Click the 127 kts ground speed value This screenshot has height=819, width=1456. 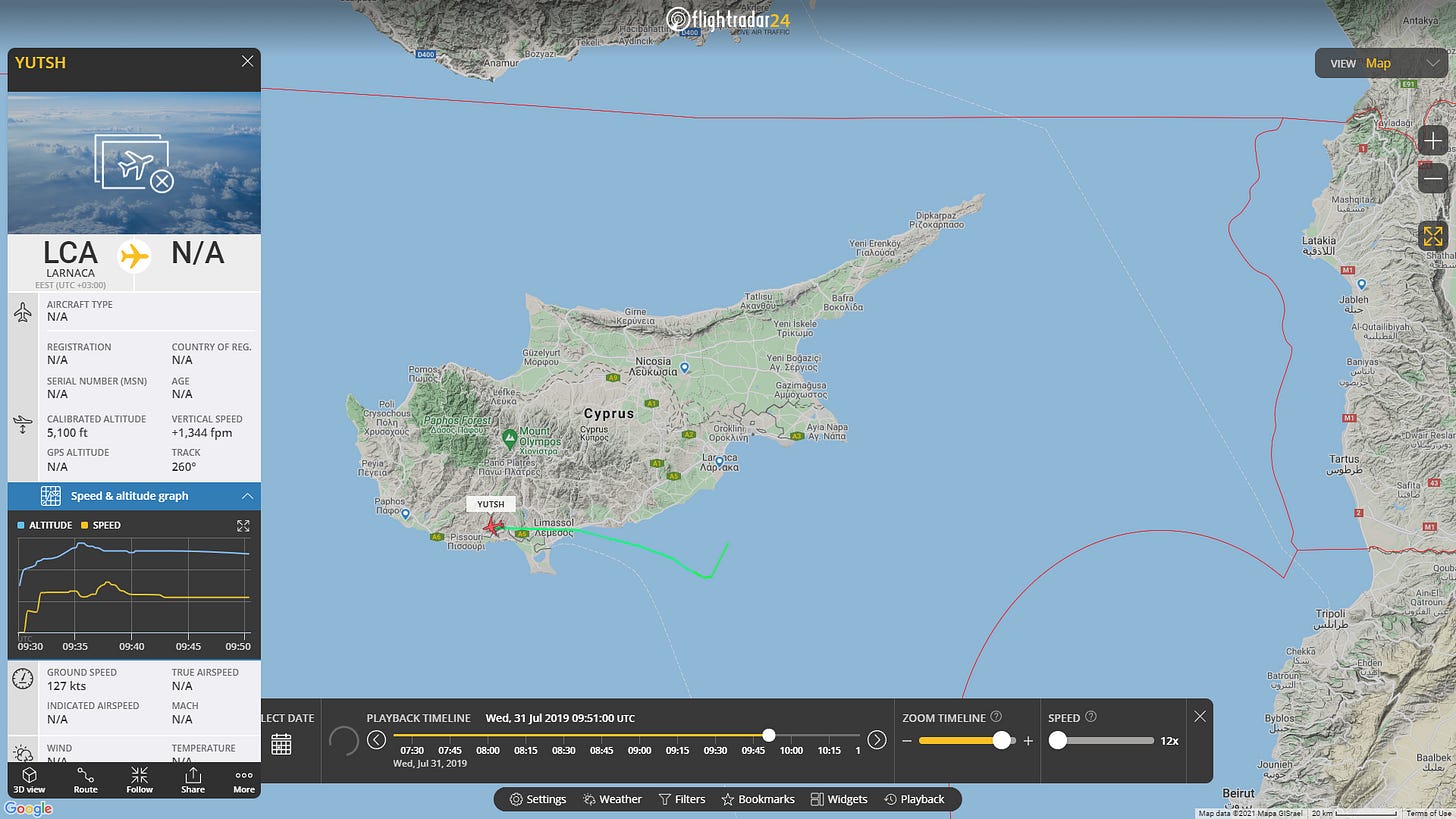coord(67,686)
